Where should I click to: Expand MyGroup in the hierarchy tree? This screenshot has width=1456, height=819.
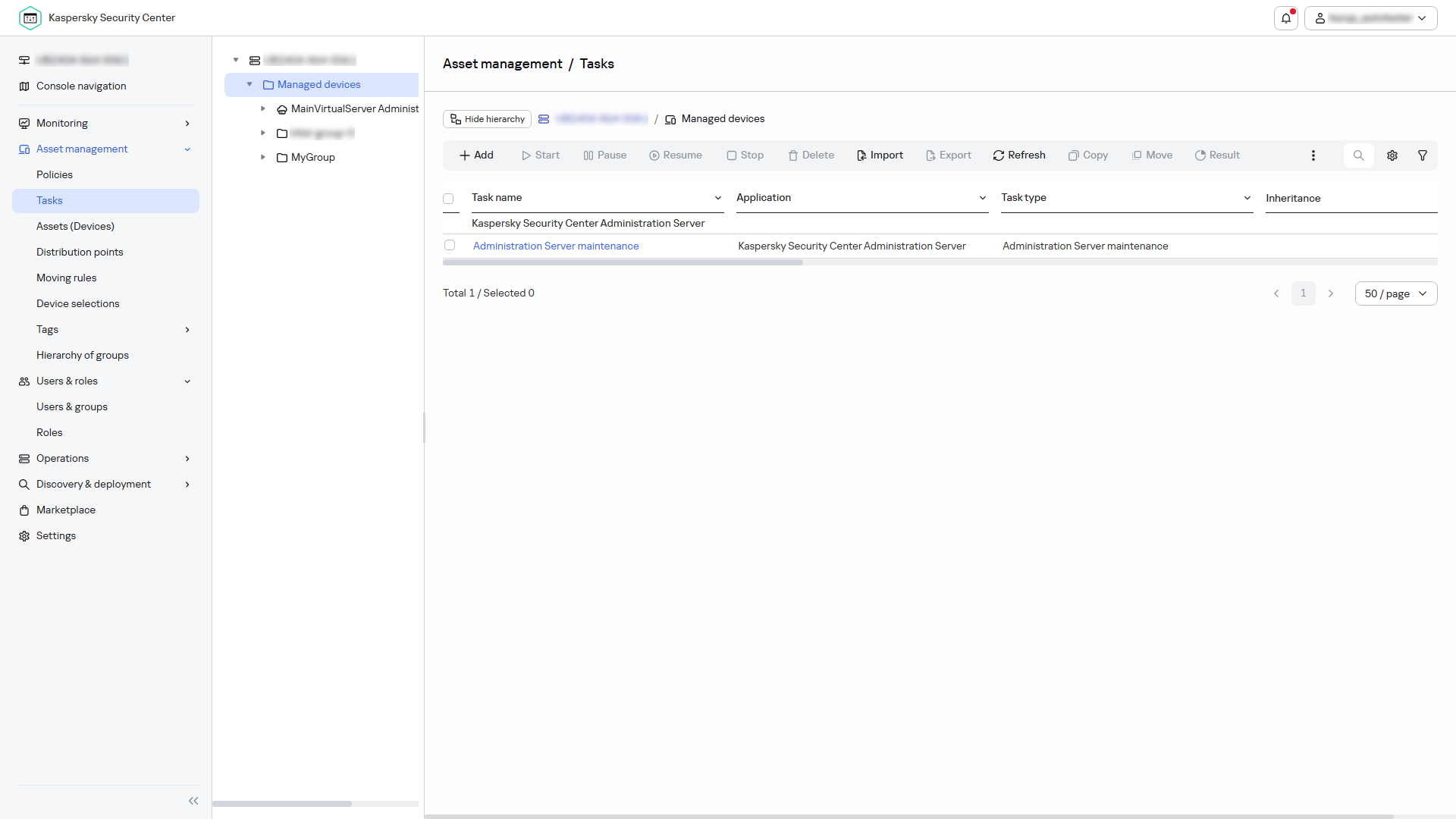[x=263, y=158]
